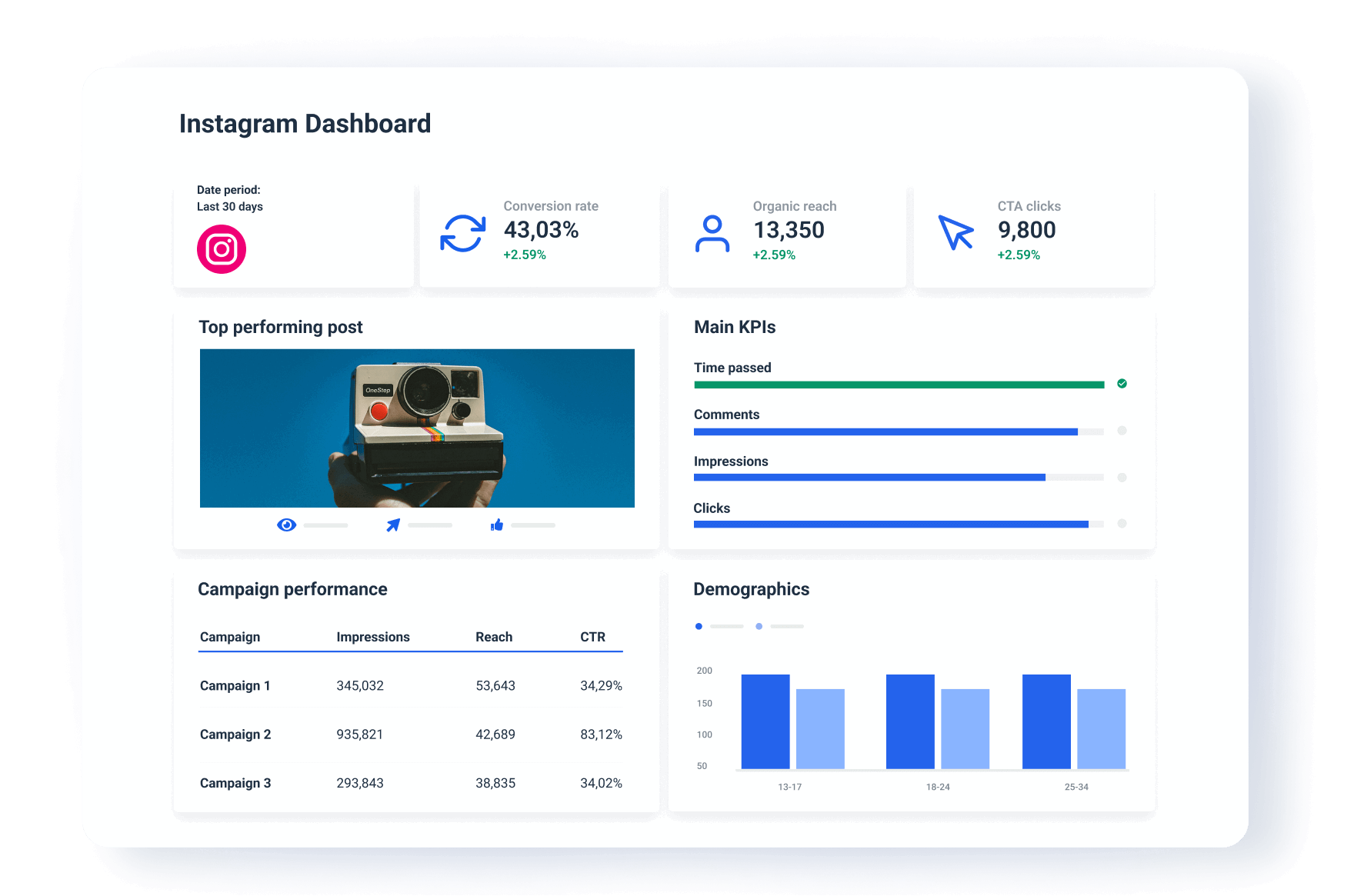Toggle the gray status dot beside Clicks bar
The image size is (1354, 896).
1122,525
